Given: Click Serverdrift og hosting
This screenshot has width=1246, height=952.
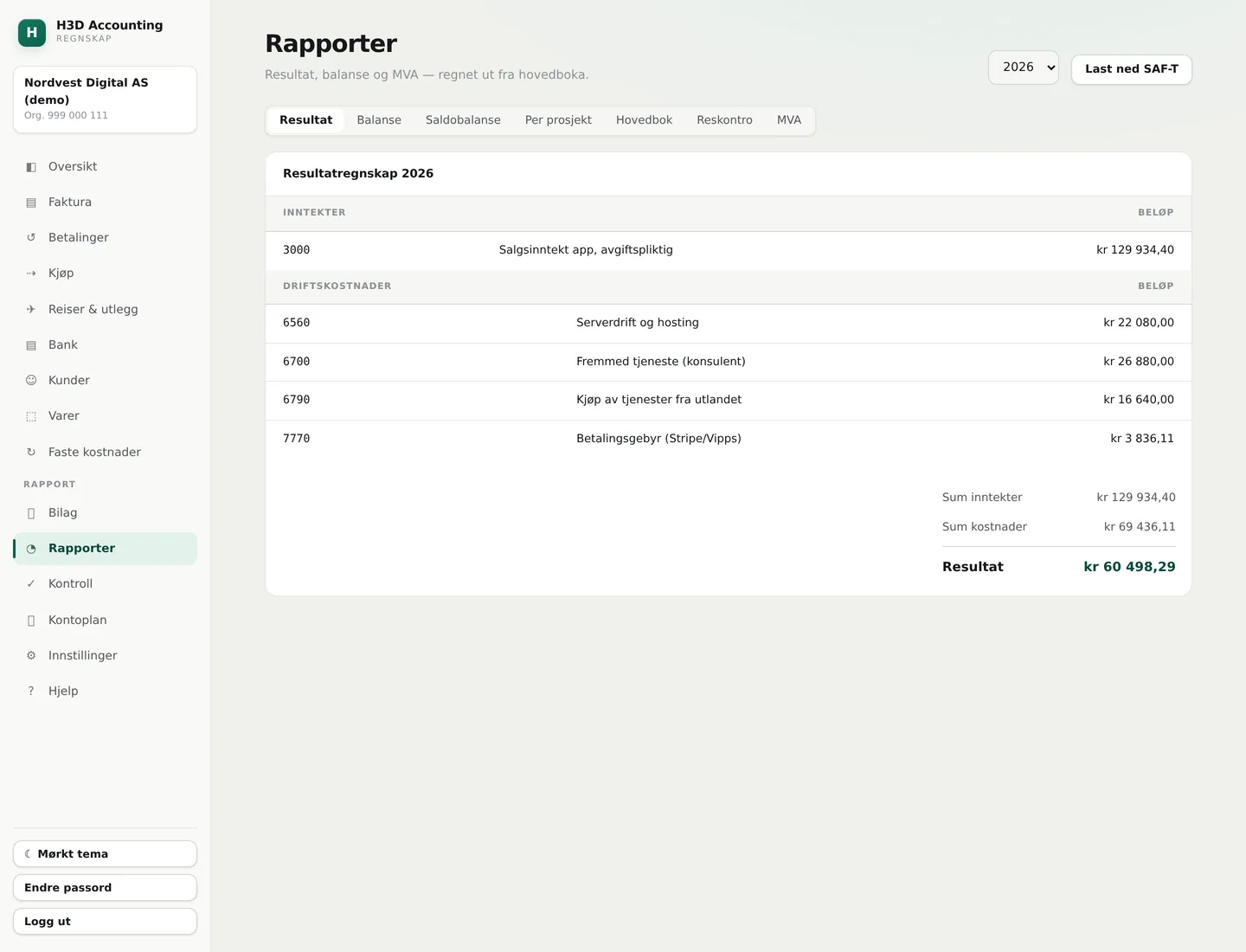Looking at the screenshot, I should coord(638,323).
